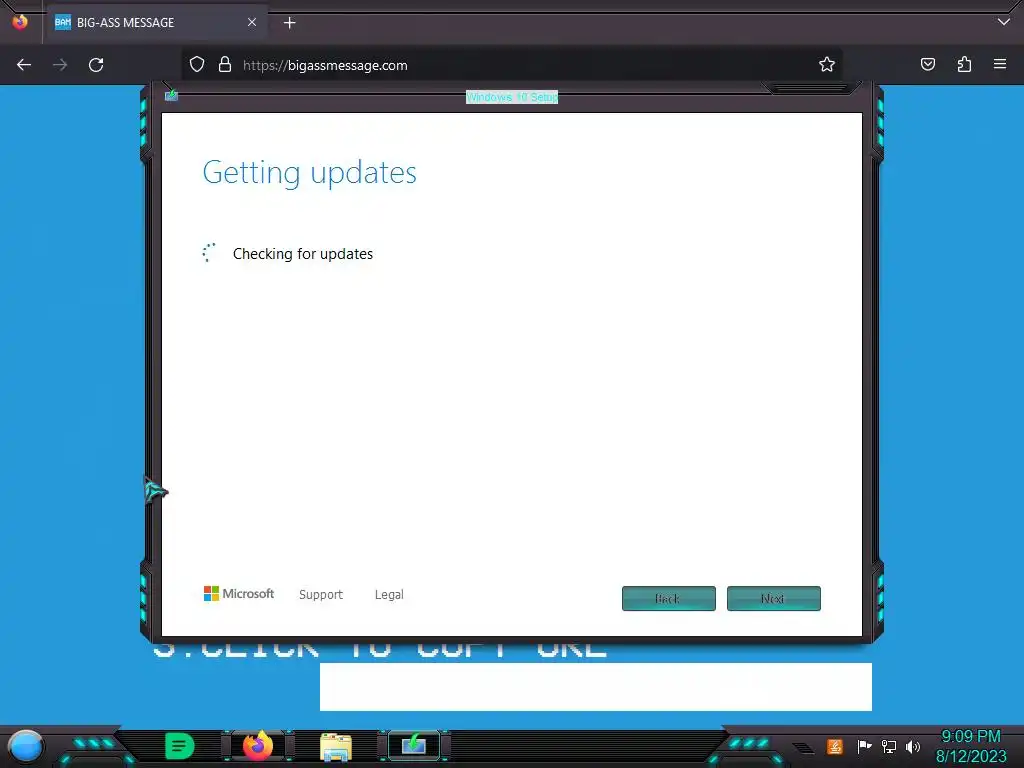Open a new tab with the plus button
Screen dimensions: 1024x768
(x=289, y=23)
